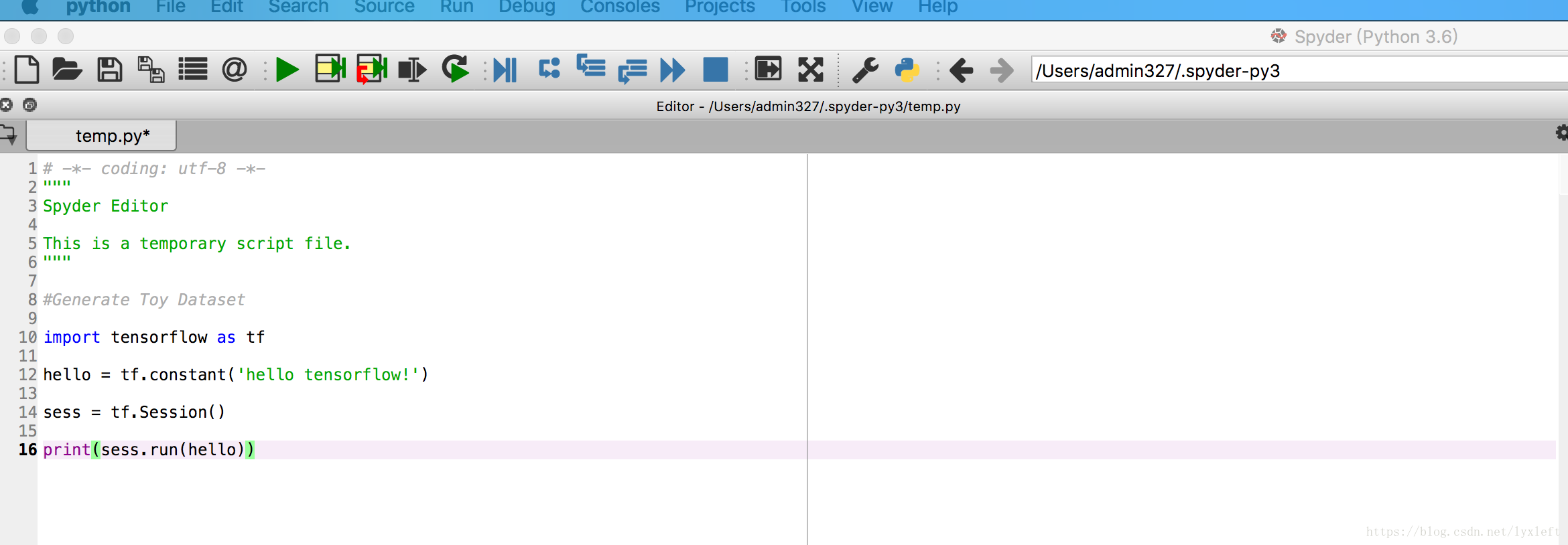Click the '# -*- coding: utf-8 -*-' line

pyautogui.click(x=154, y=168)
